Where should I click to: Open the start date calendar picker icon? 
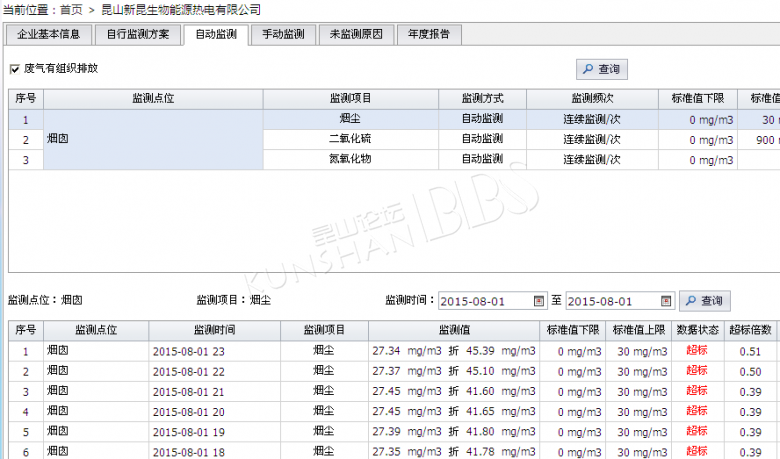point(540,301)
